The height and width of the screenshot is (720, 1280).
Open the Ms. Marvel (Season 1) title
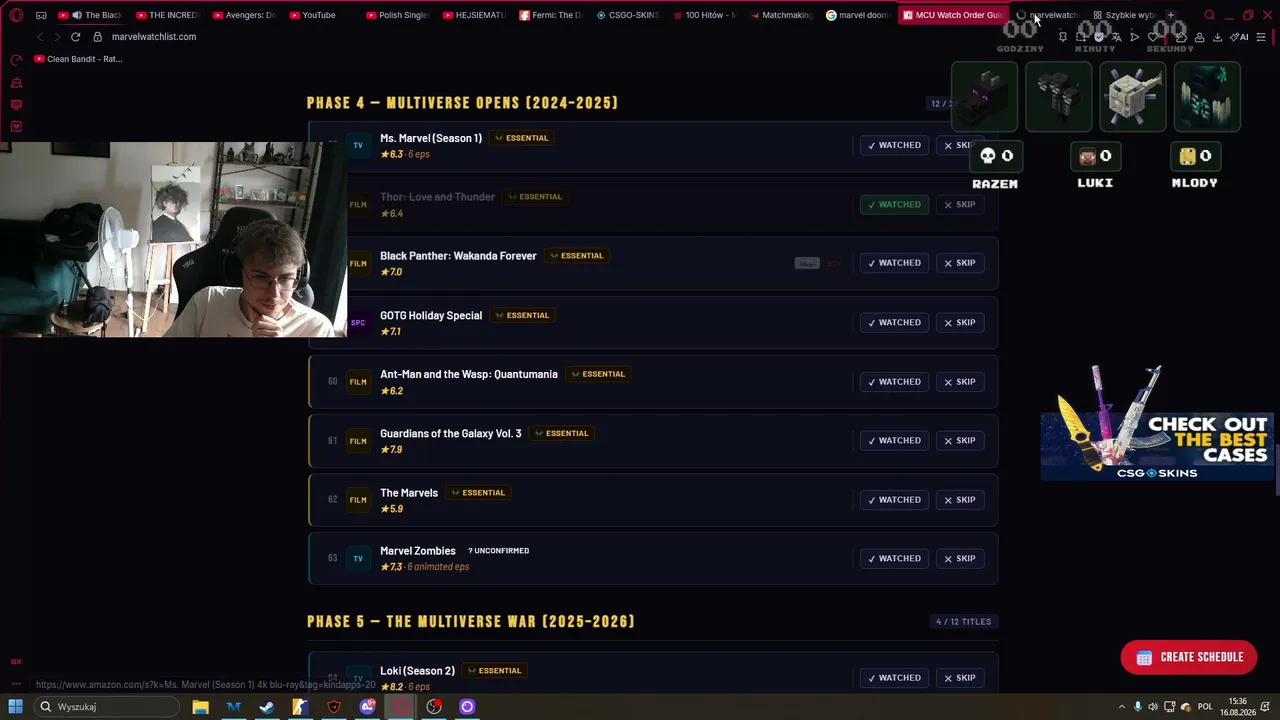coord(431,138)
